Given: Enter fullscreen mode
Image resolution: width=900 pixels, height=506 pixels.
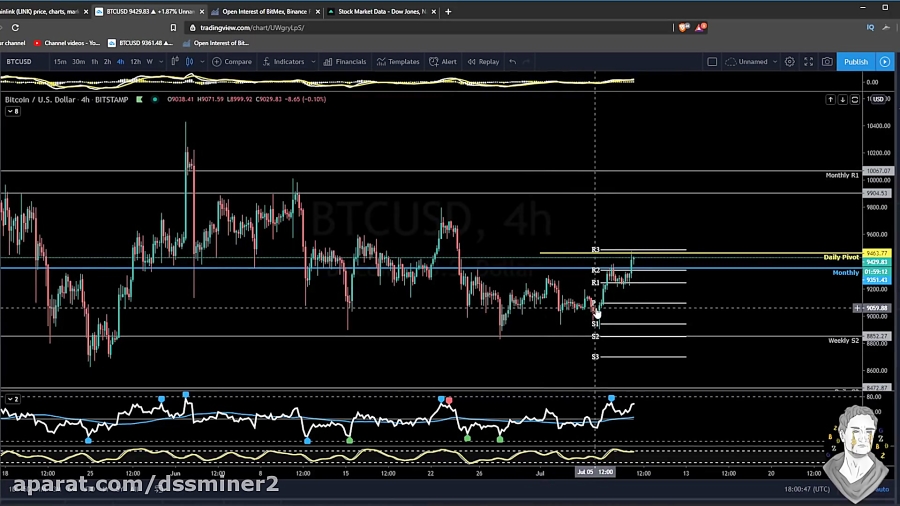Looking at the screenshot, I should point(809,62).
